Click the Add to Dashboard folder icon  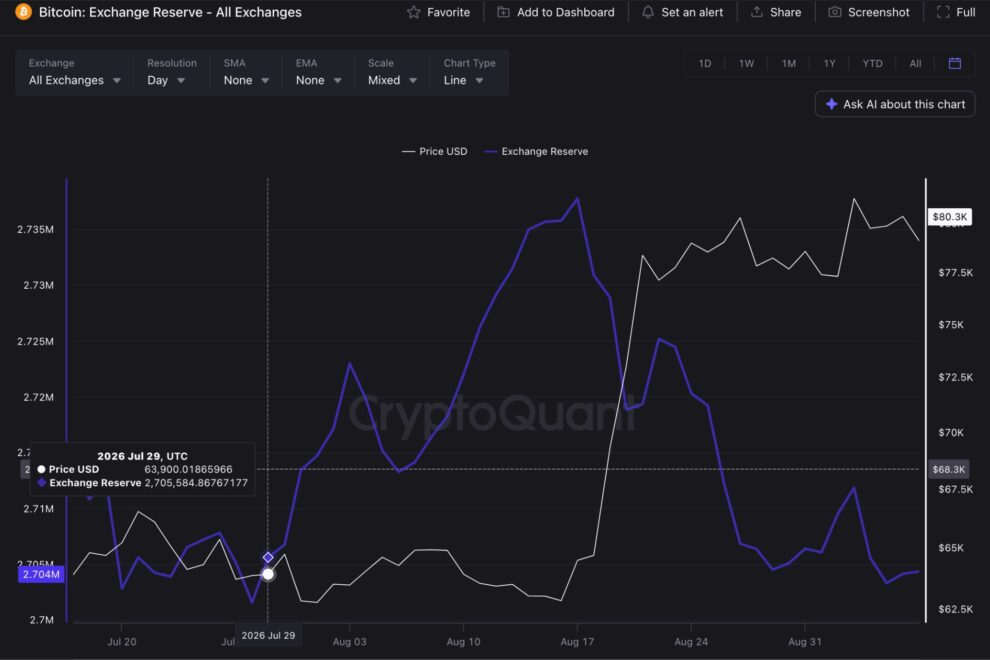tap(503, 12)
